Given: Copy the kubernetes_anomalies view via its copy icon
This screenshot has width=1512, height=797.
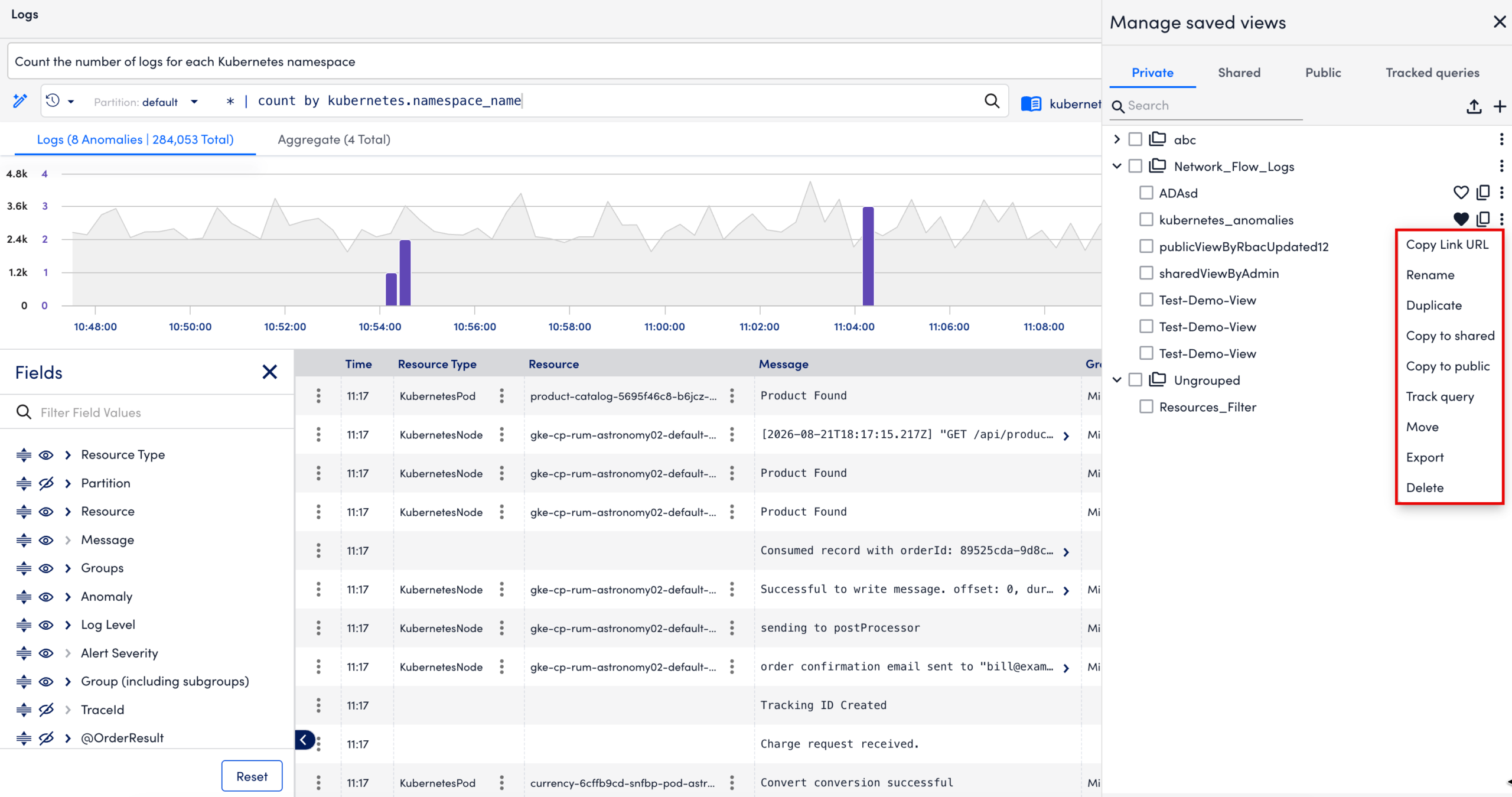Looking at the screenshot, I should (1483, 219).
